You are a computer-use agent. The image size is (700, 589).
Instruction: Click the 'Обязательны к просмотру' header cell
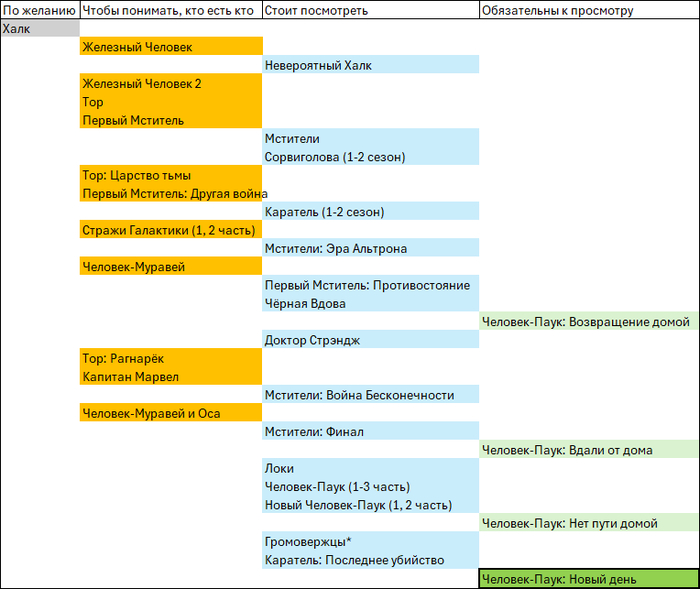[x=589, y=10]
